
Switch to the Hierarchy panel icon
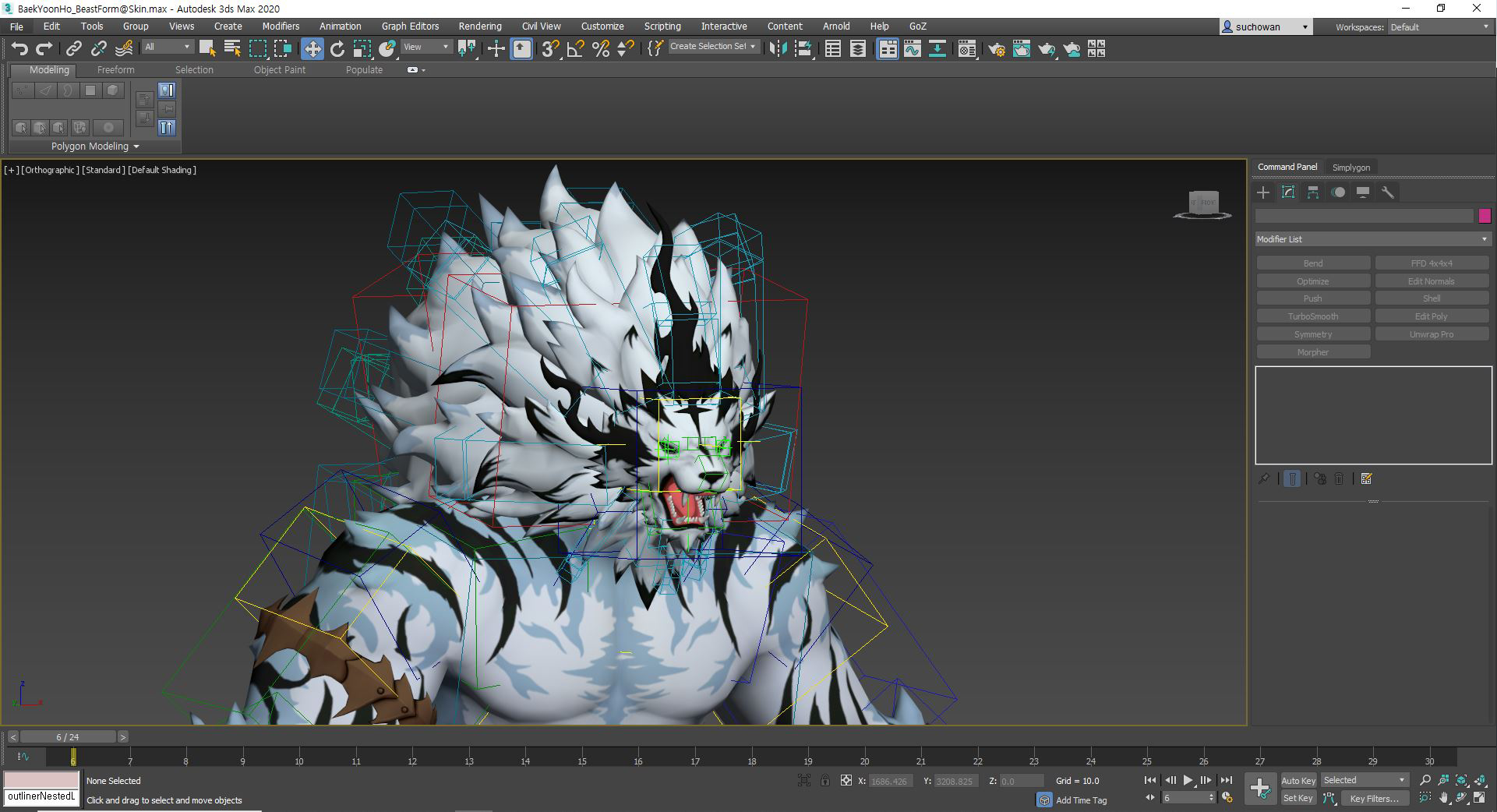pos(1313,192)
